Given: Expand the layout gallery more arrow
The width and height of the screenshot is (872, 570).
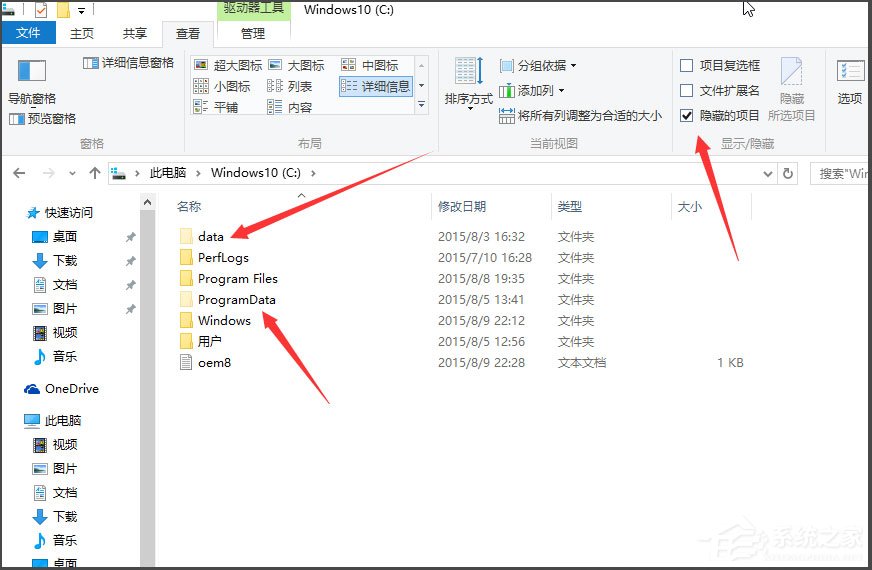Looking at the screenshot, I should (422, 105).
